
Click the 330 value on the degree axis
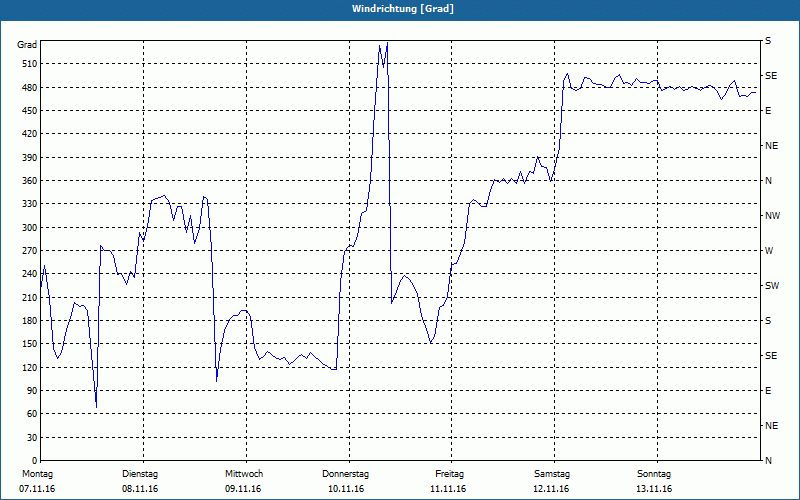click(x=30, y=204)
